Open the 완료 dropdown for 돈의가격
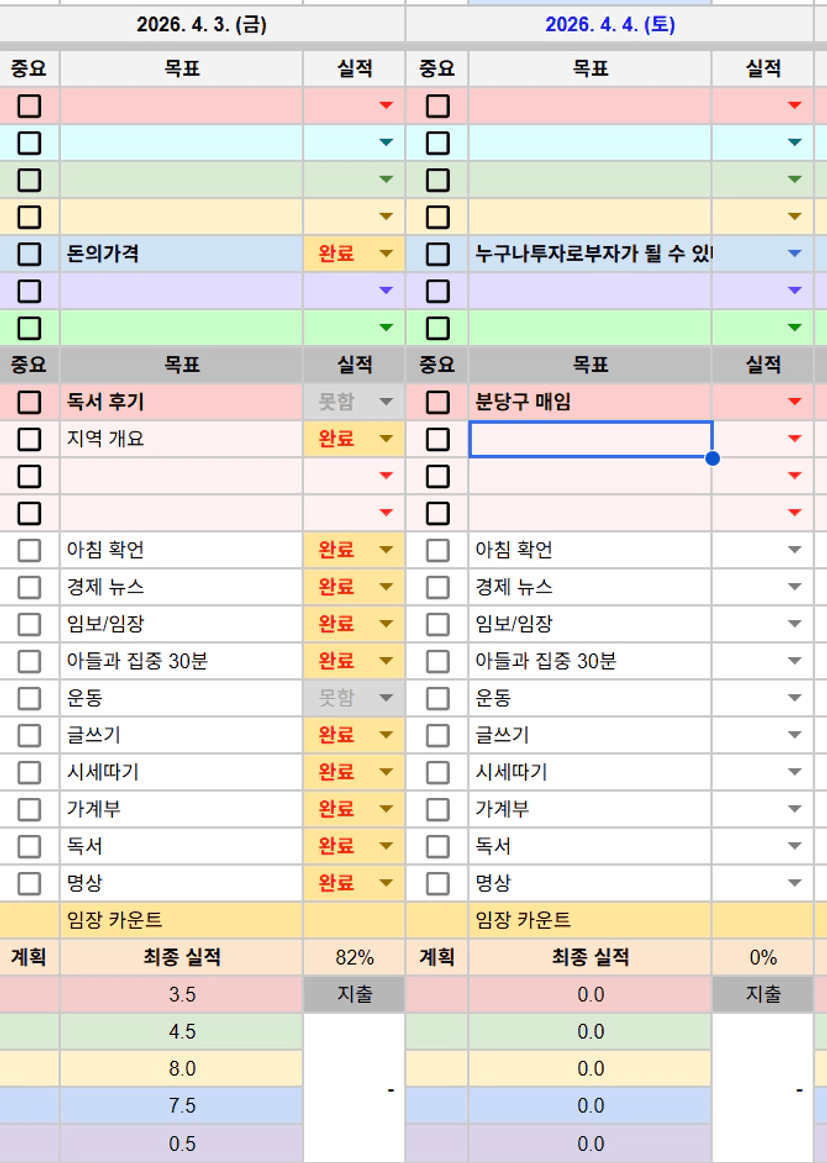This screenshot has width=827, height=1163. pos(386,254)
